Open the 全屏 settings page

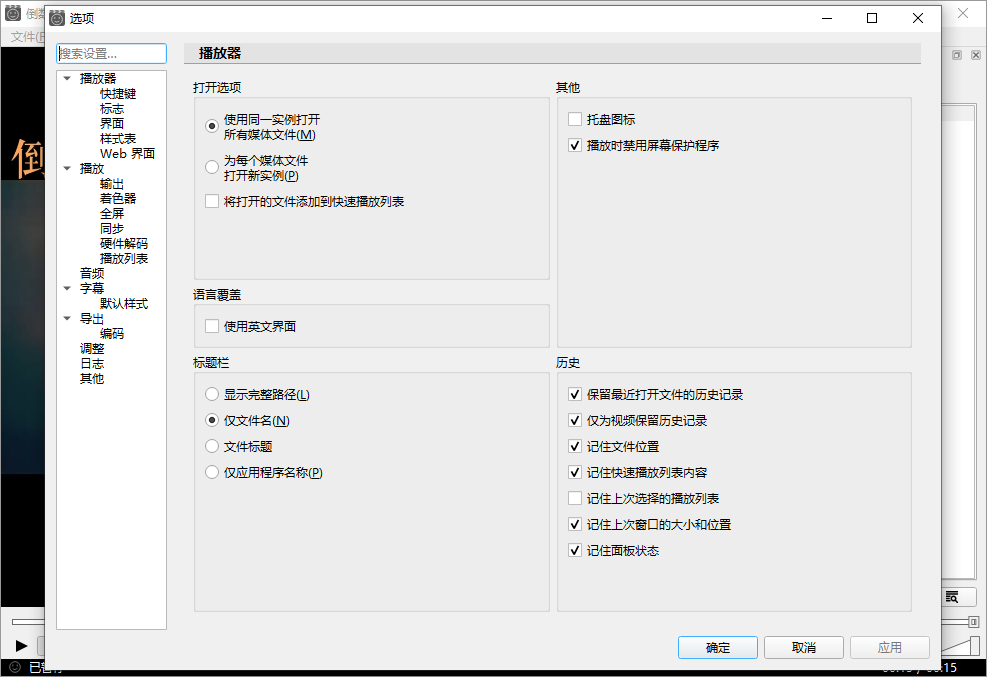click(111, 213)
